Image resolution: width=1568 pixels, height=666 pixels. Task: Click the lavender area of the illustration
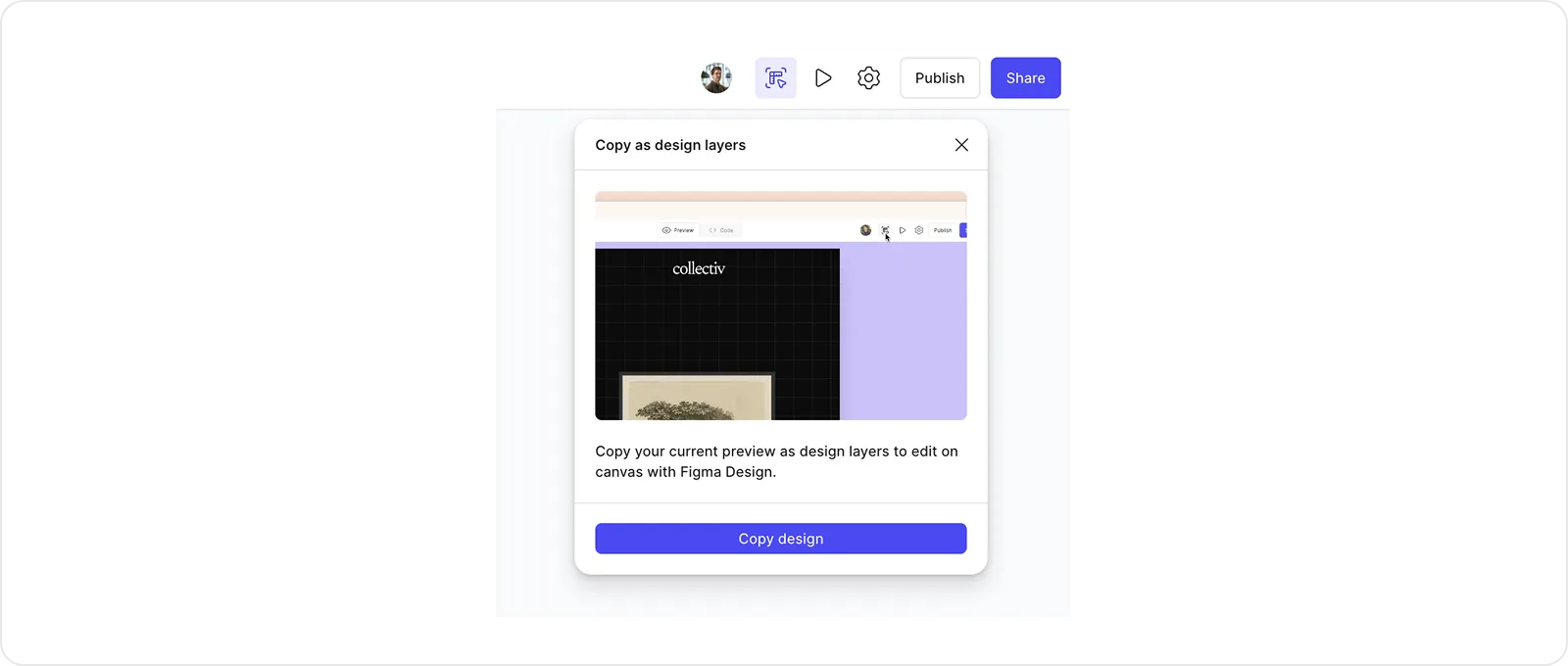click(903, 331)
